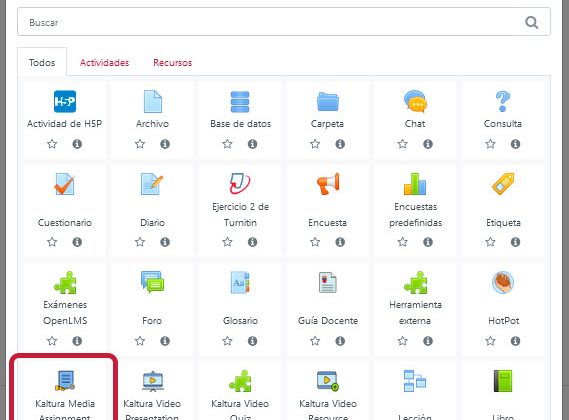
Task: Click the Herramienta externa label
Action: (415, 313)
